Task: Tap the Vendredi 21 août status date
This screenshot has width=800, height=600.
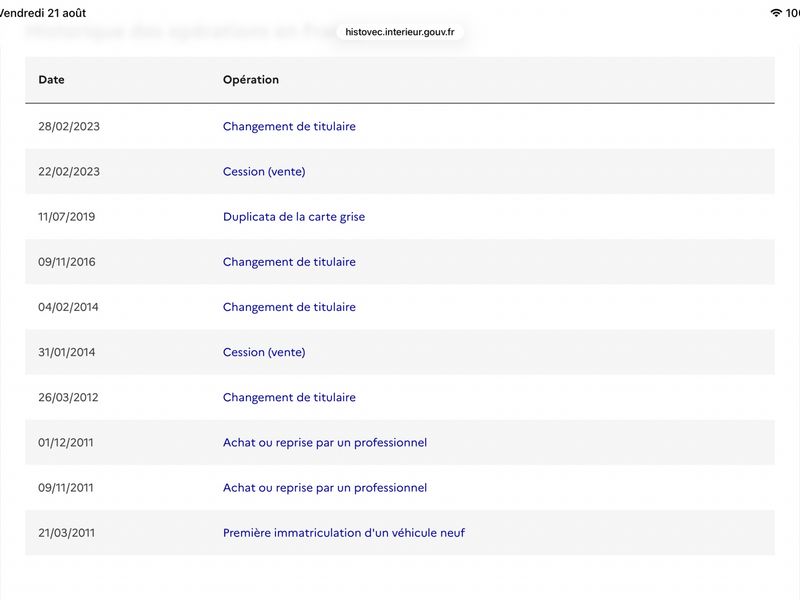Action: click(42, 13)
